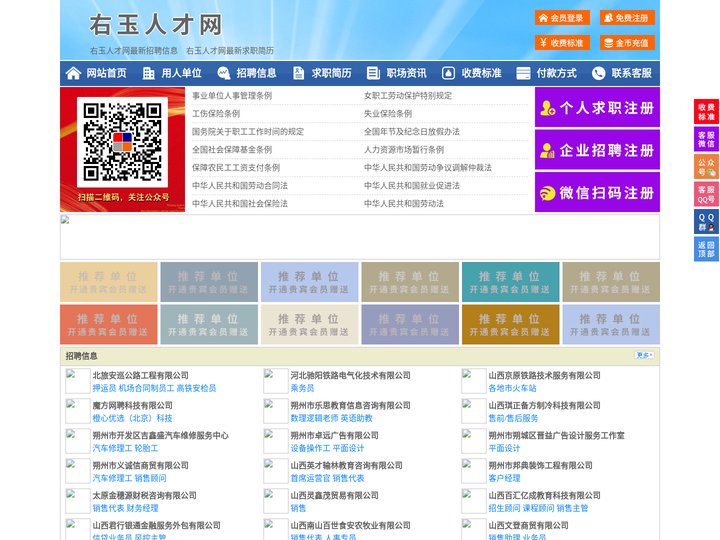720x540 pixels.
Task: Open company 山西灵鑫茂贸易有限公司
Action: 334,495
